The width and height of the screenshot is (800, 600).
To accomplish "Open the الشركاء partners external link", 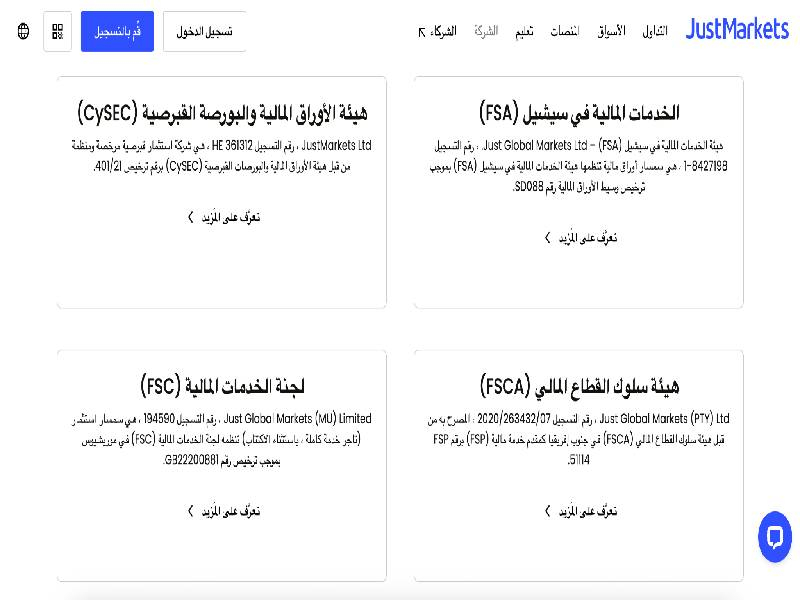I will [438, 31].
